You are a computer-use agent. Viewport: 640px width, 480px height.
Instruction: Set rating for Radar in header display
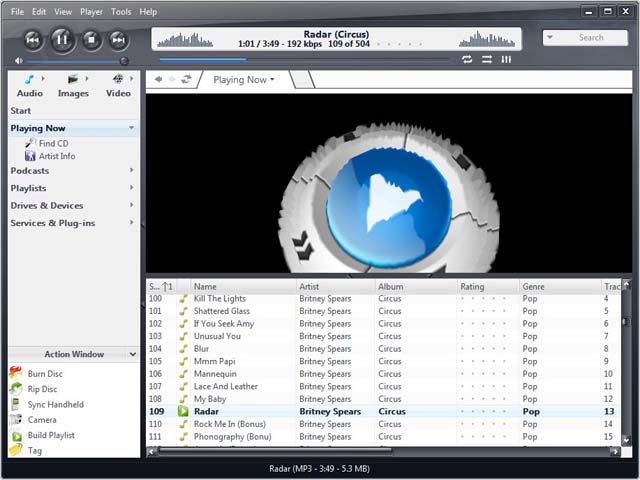pos(399,44)
